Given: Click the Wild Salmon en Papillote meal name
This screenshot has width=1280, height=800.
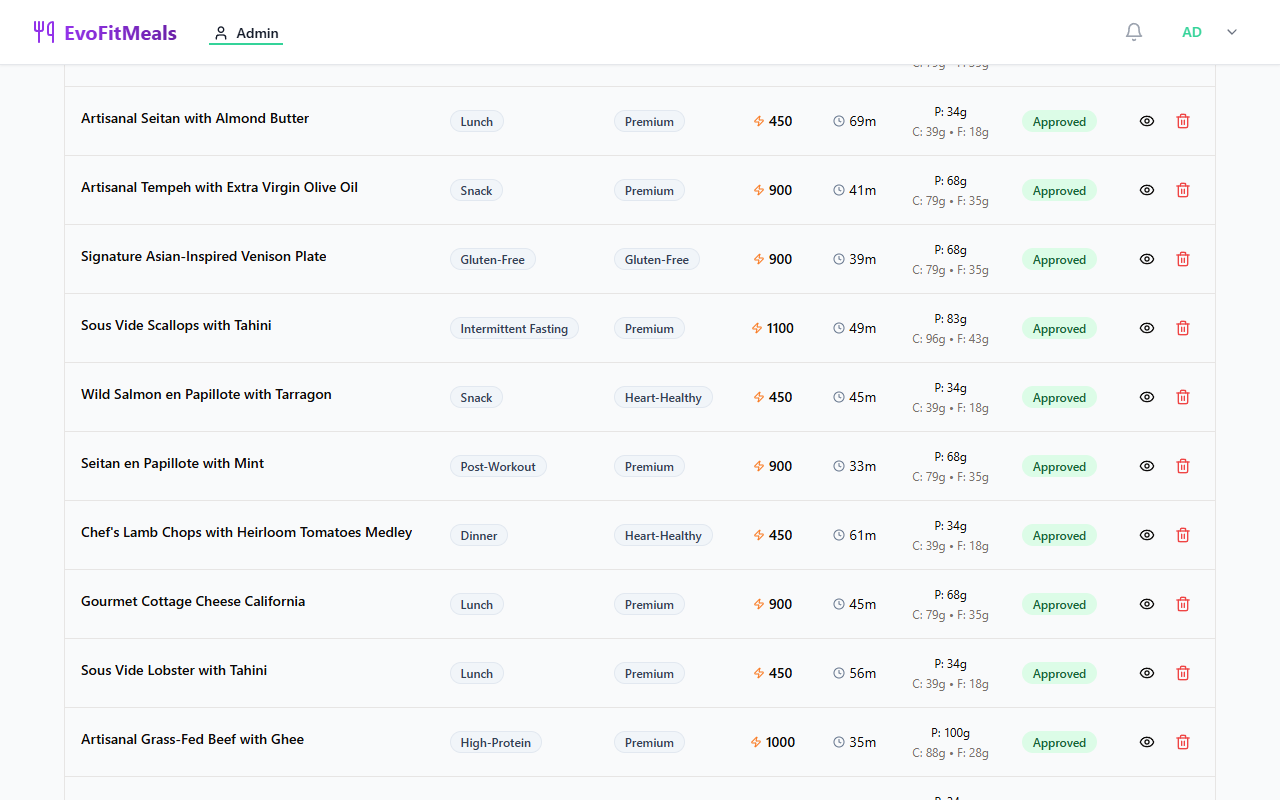Looking at the screenshot, I should [206, 394].
